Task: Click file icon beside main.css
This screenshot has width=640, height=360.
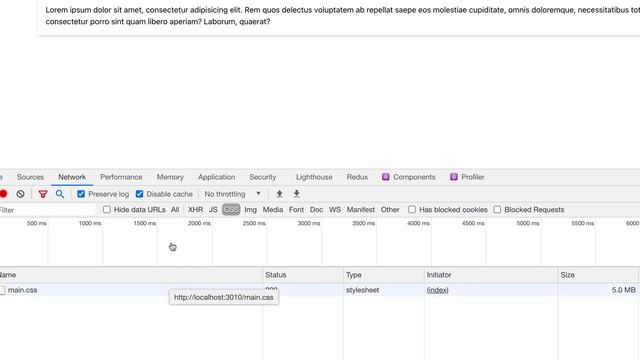Action: 2,290
